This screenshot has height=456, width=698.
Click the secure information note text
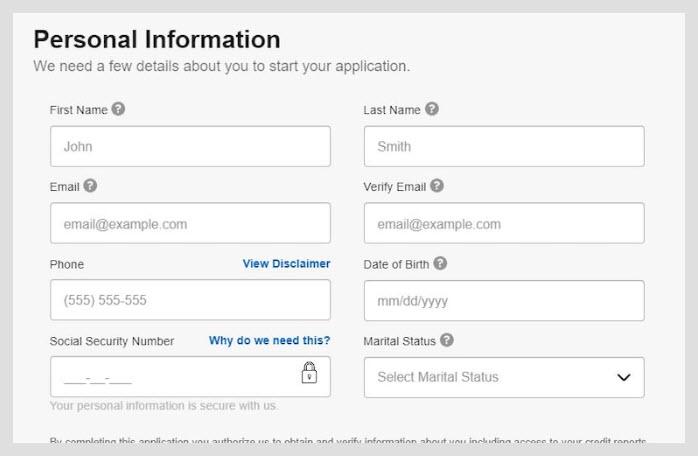(163, 406)
